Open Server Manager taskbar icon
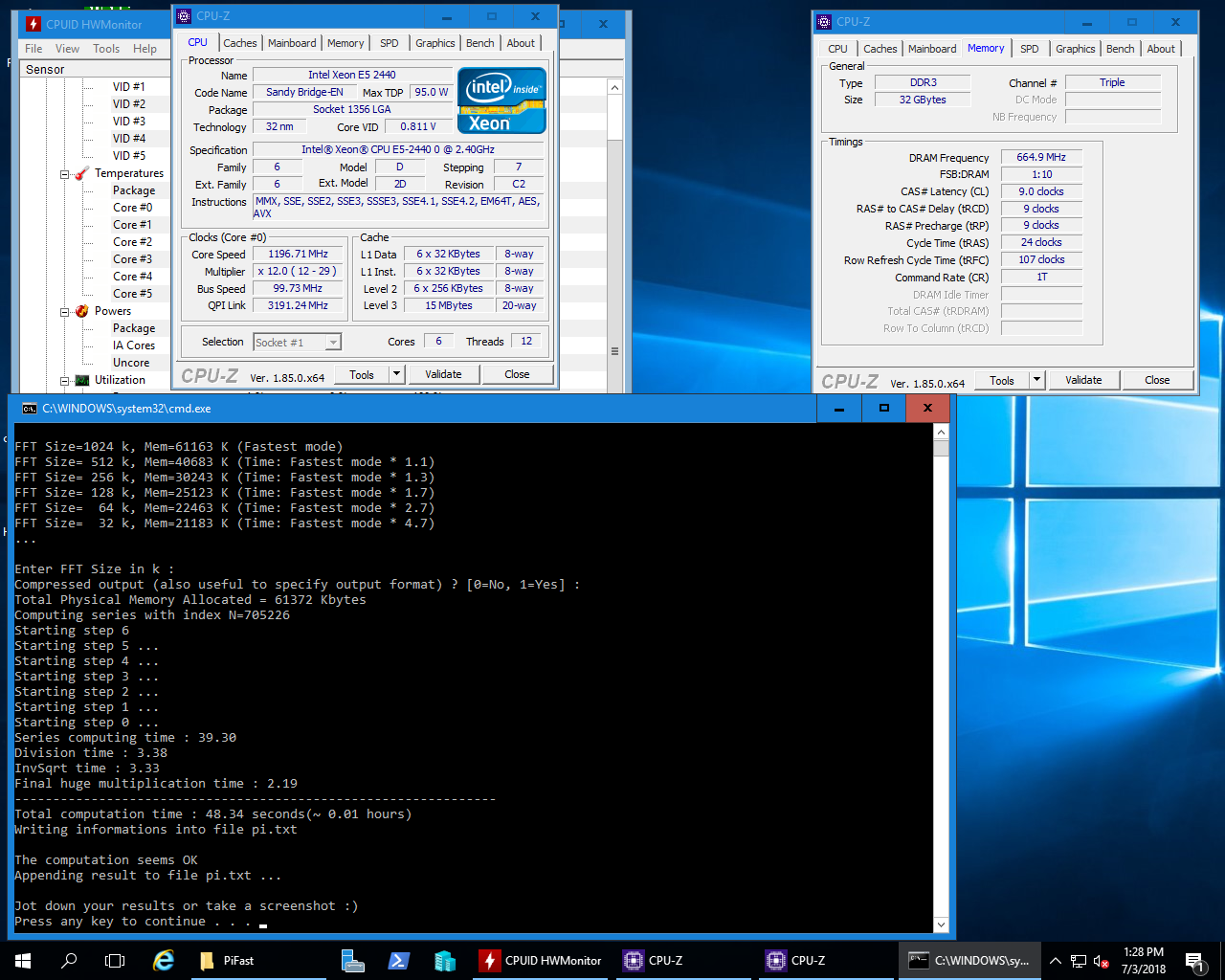Screen dimensions: 1225x980 pyautogui.click(x=353, y=960)
